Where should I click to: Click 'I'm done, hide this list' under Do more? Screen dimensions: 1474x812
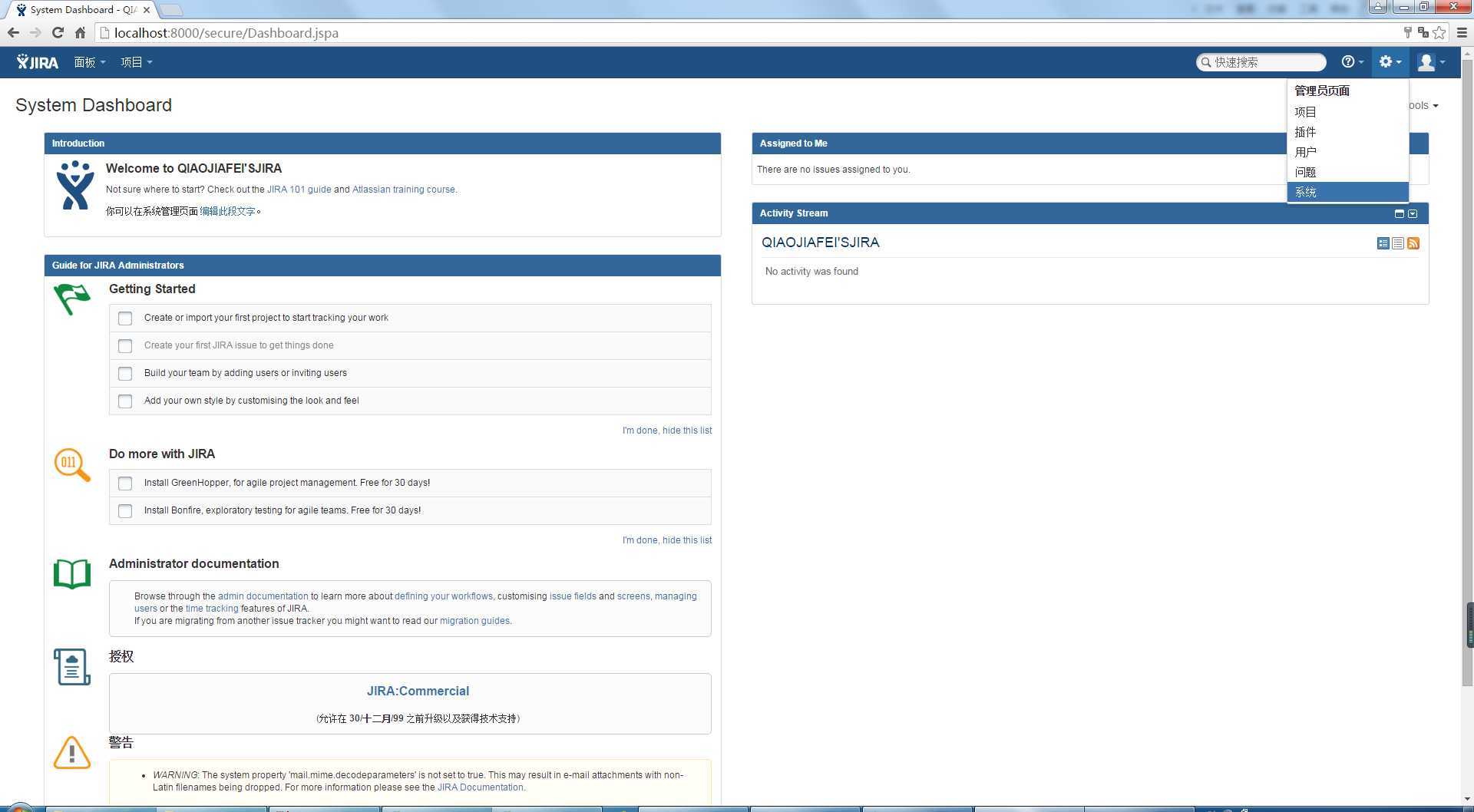pos(666,540)
